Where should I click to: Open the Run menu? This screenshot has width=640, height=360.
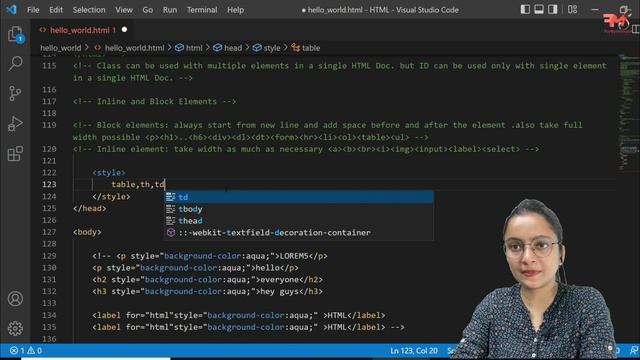[170, 10]
